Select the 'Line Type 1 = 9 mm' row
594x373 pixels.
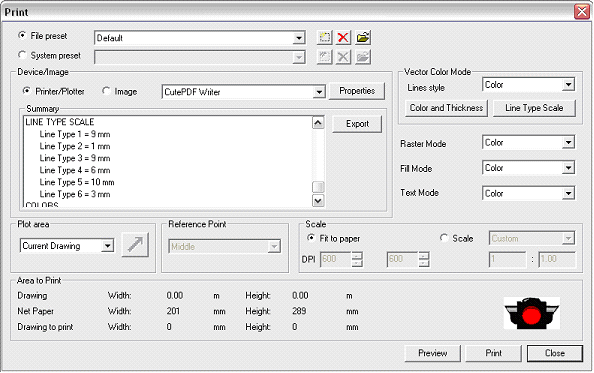pyautogui.click(x=75, y=134)
